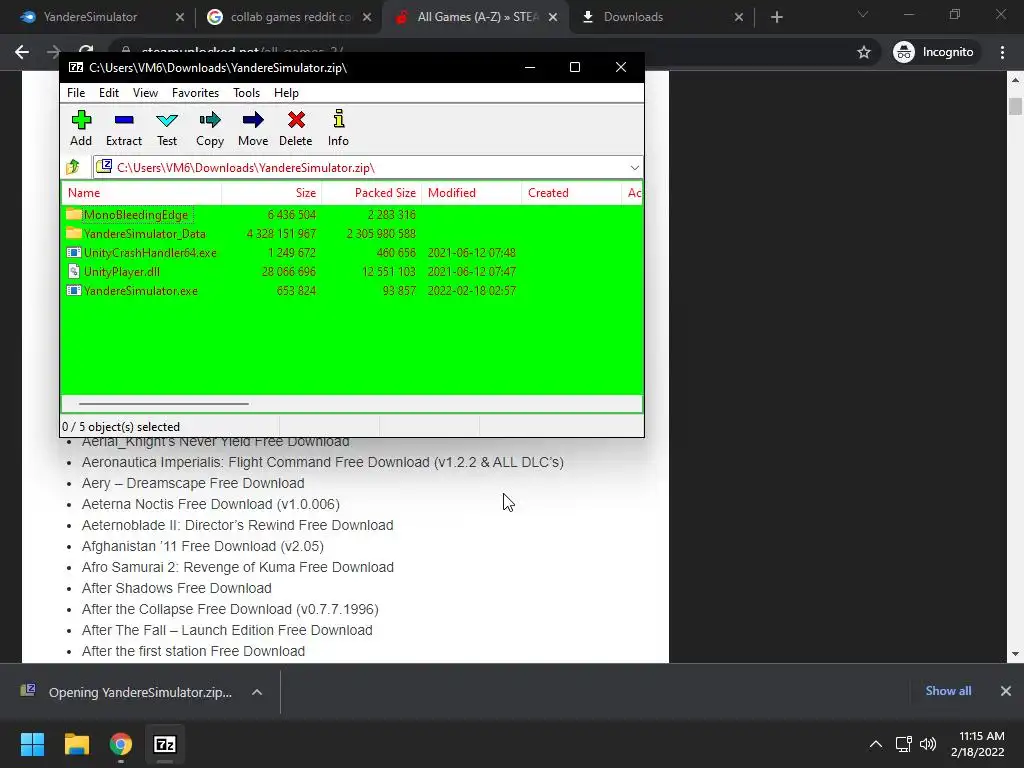Open After Shadows Free Download link
1024x768 pixels.
pos(176,588)
